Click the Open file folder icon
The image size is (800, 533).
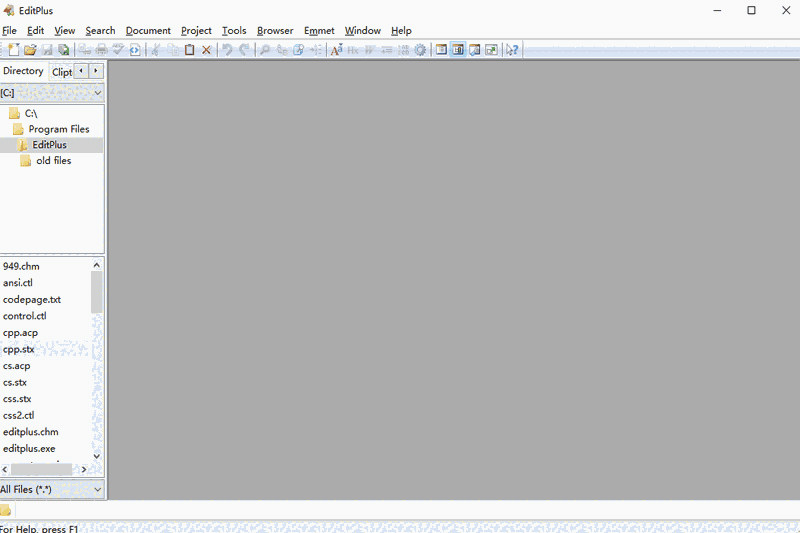30,50
